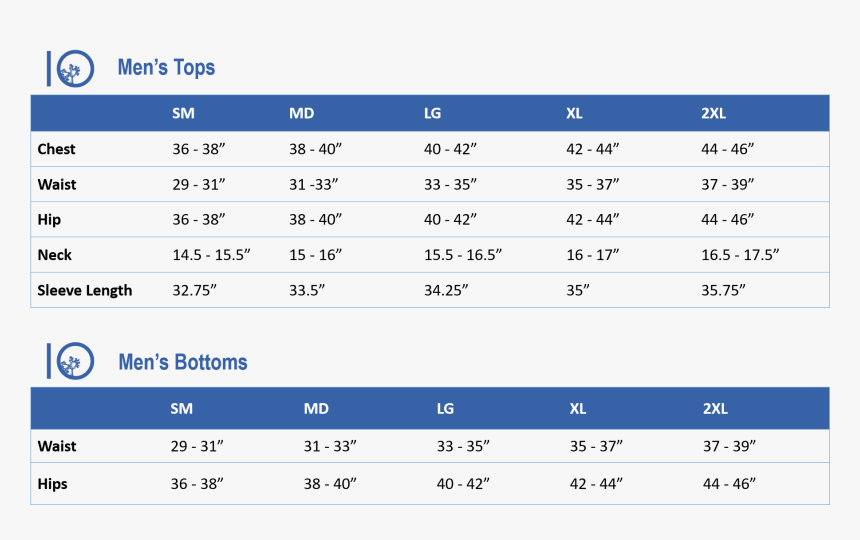Select the Chest row label
Image resolution: width=860 pixels, height=540 pixels.
coord(56,149)
